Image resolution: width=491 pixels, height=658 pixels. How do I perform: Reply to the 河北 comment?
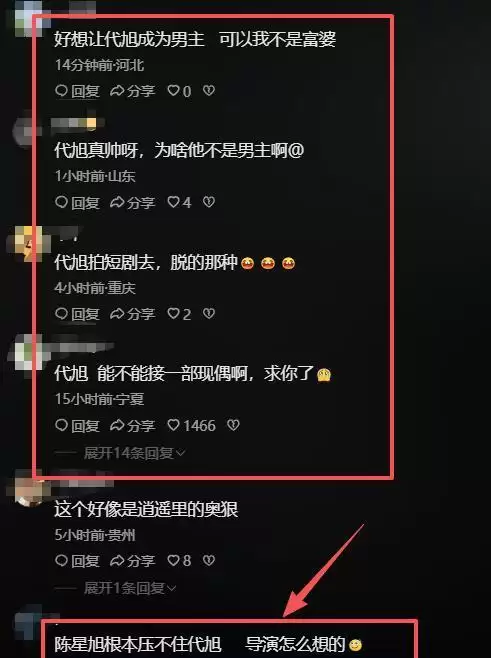point(77,91)
